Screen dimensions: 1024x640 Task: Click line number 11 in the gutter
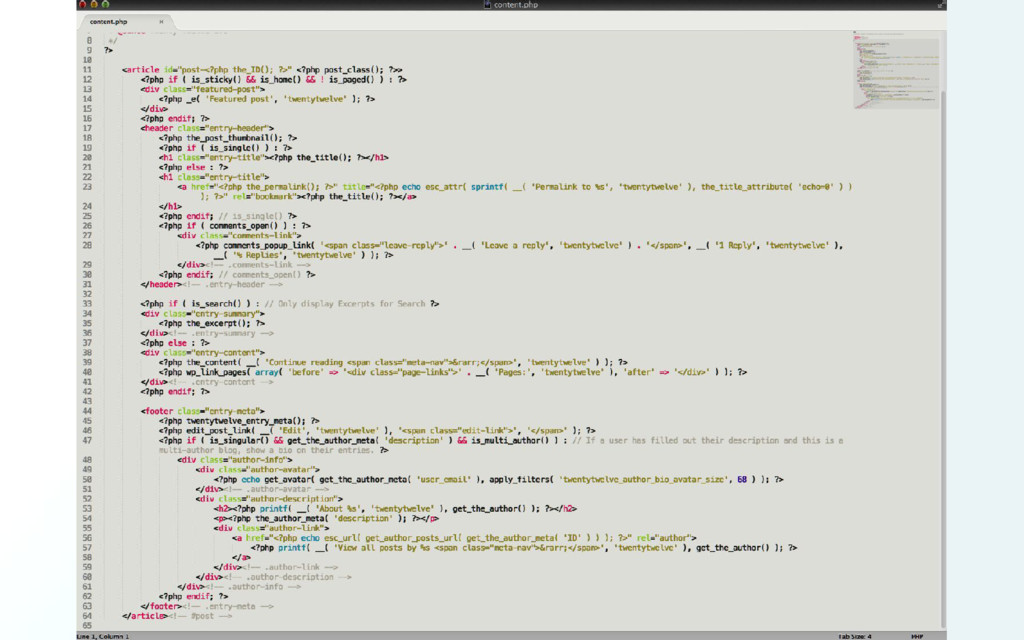(x=88, y=70)
